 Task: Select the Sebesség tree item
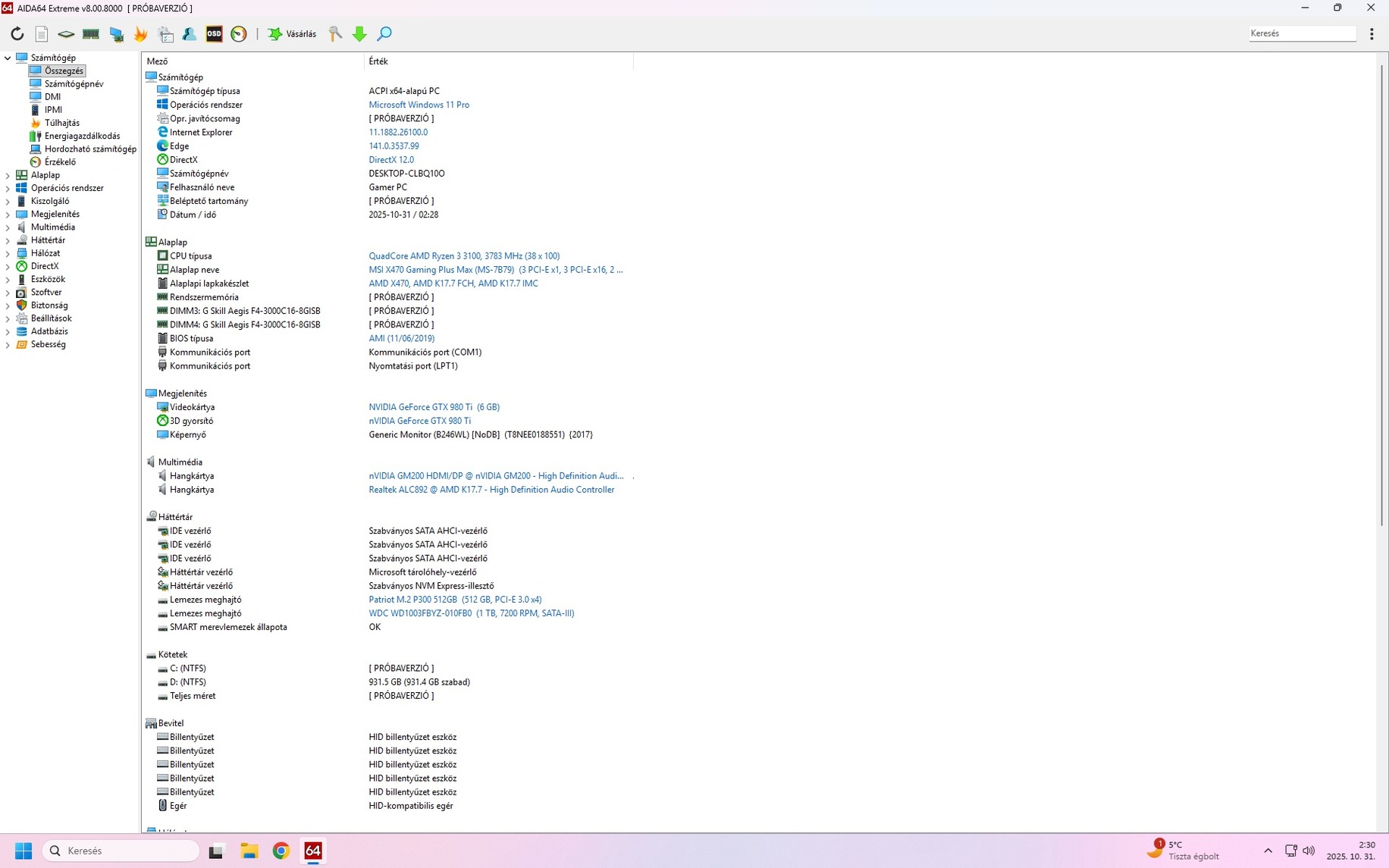pos(48,344)
